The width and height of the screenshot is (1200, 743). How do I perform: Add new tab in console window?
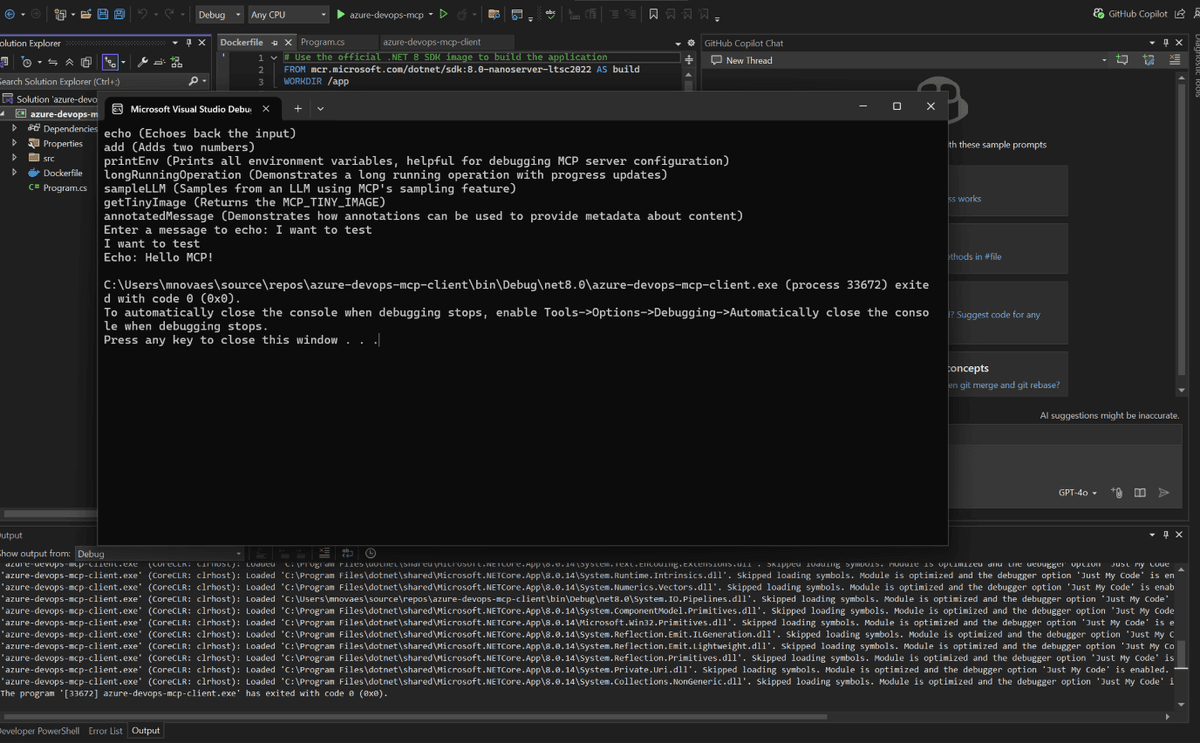click(297, 108)
